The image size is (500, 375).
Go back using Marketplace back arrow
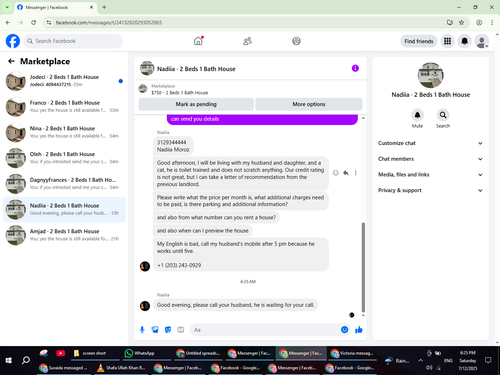[x=11, y=61]
